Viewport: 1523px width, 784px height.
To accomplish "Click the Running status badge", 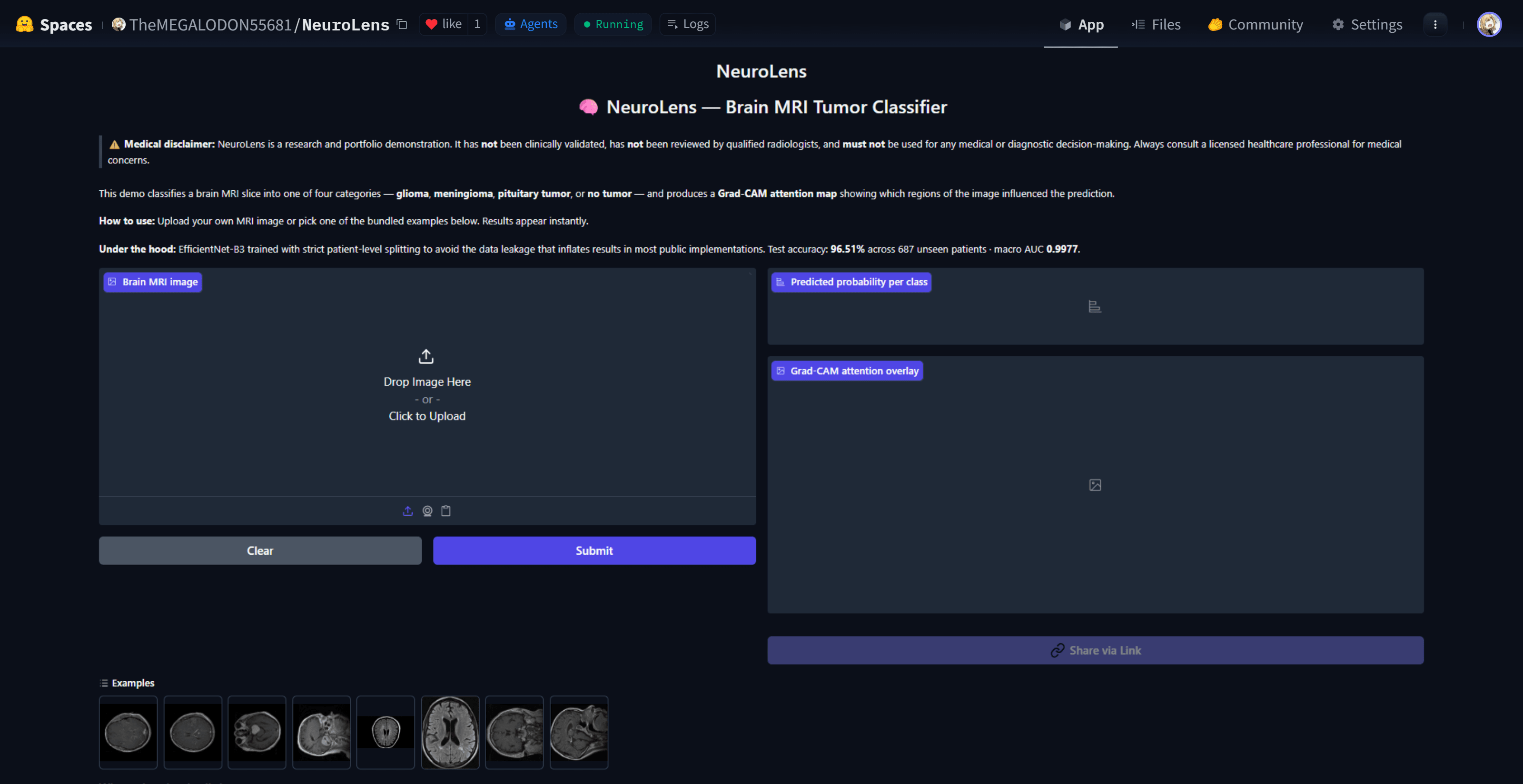I will [613, 24].
